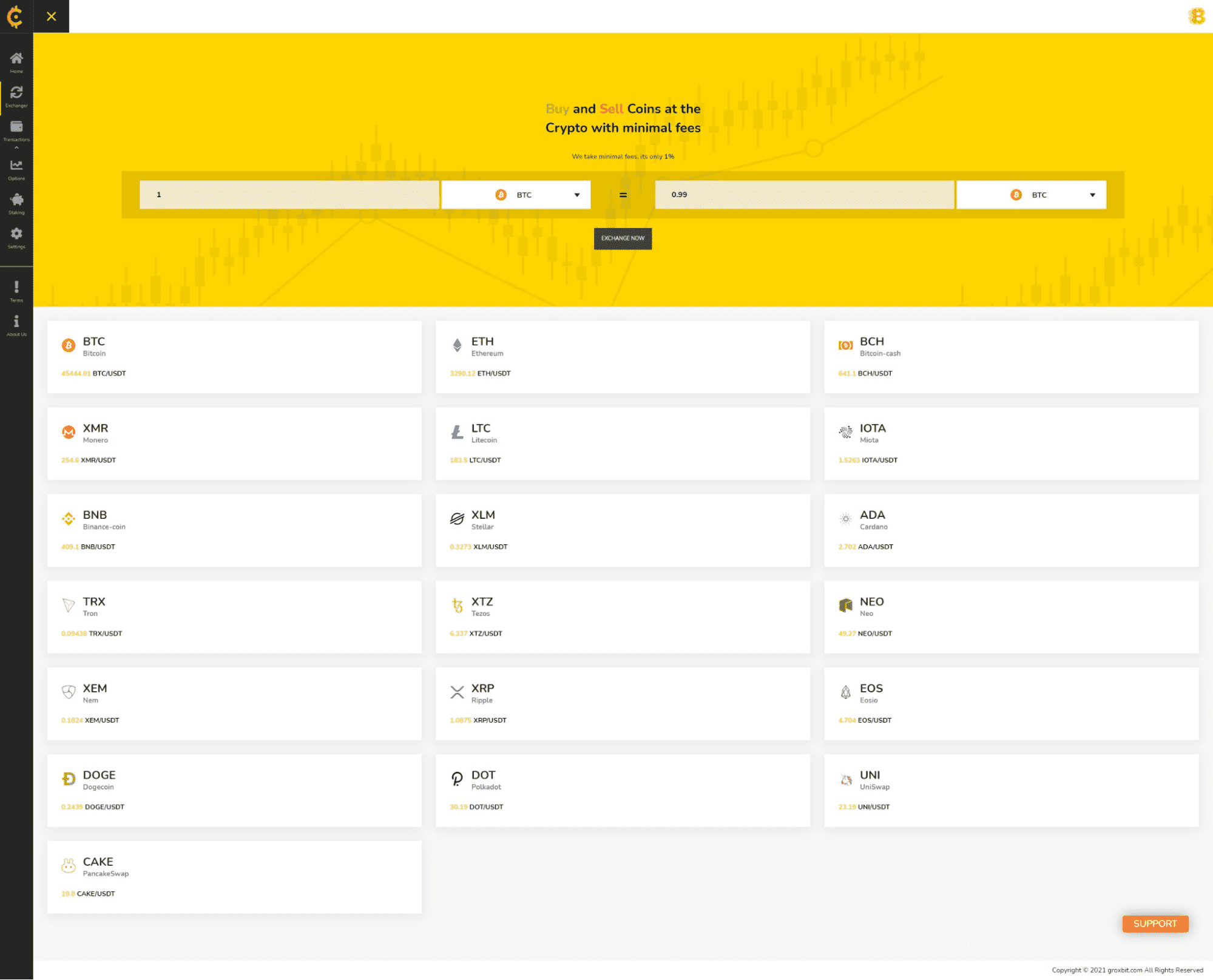Screen dimensions: 1213x980
Task: Open the SUPPORT chat button
Action: 1155,924
